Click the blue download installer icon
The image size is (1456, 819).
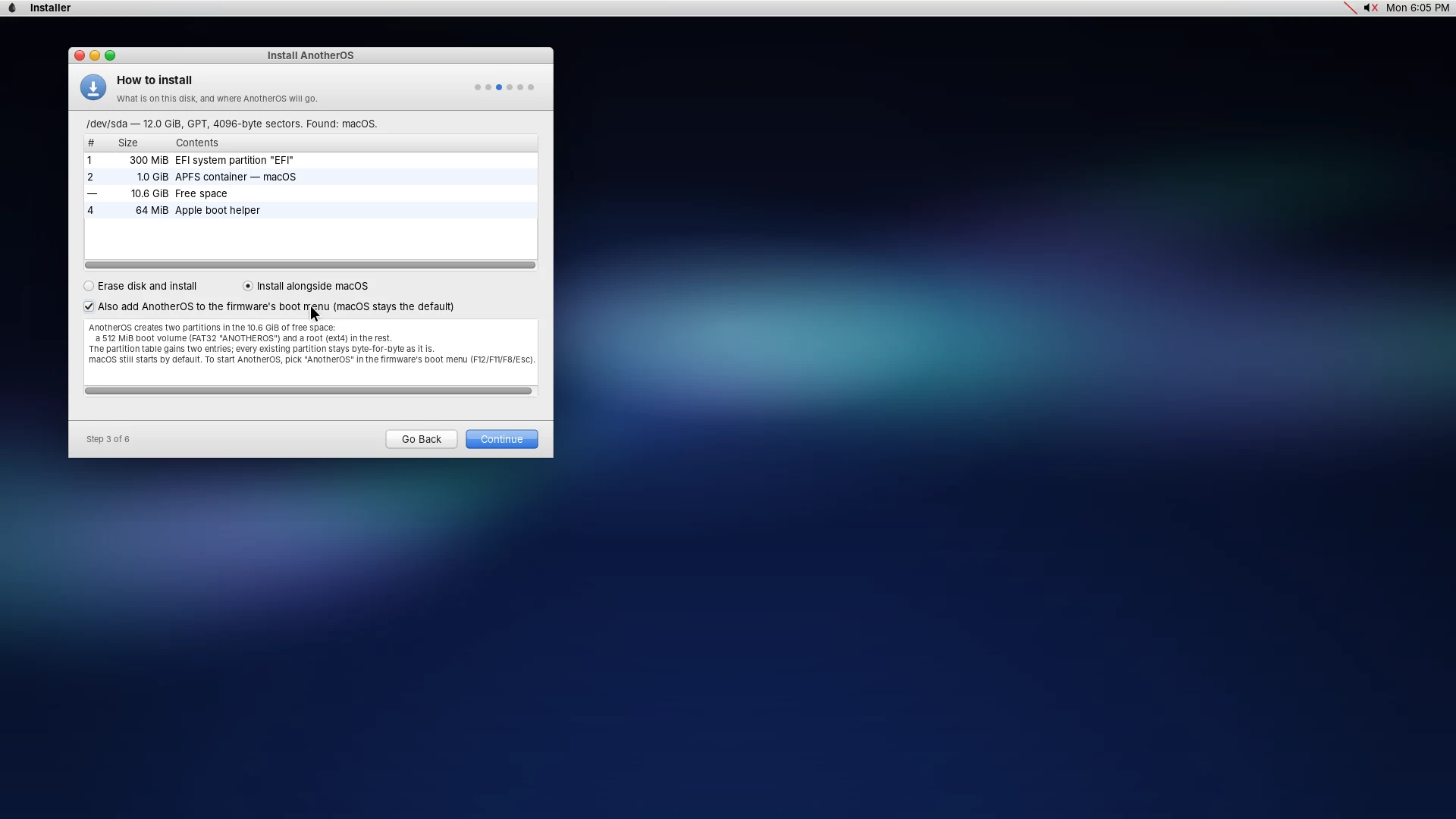click(93, 87)
